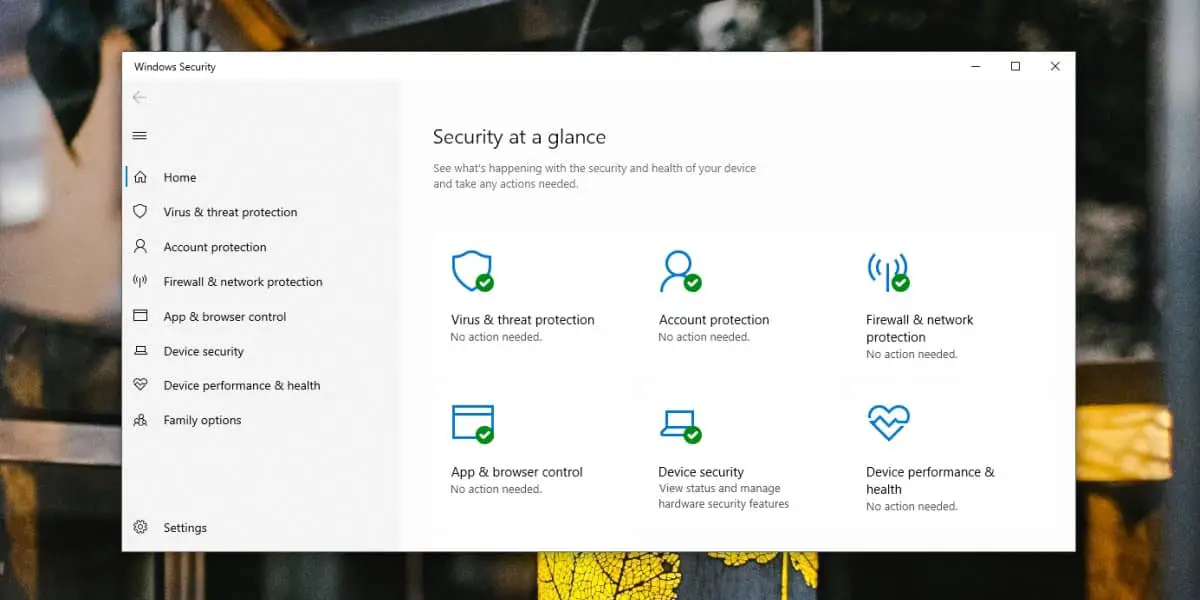This screenshot has height=600, width=1200.
Task: Click the shield icon in sidebar
Action: 140,212
